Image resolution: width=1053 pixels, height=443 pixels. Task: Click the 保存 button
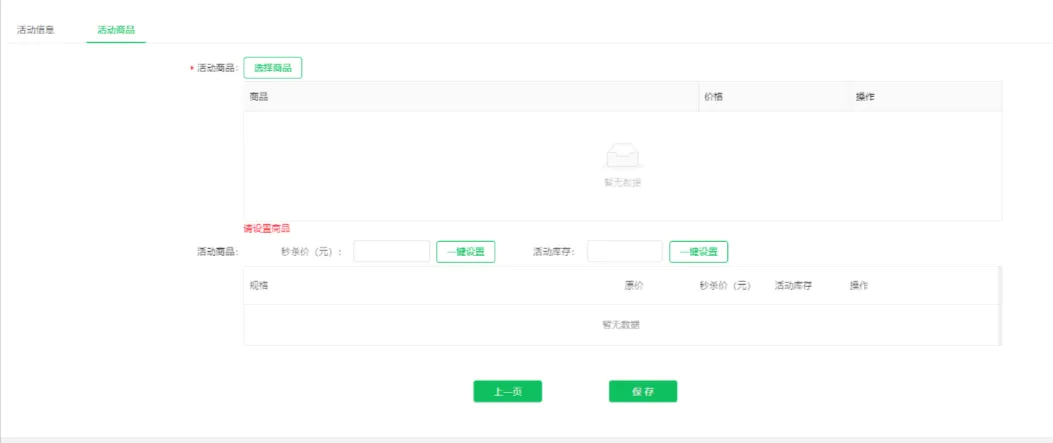tap(643, 391)
